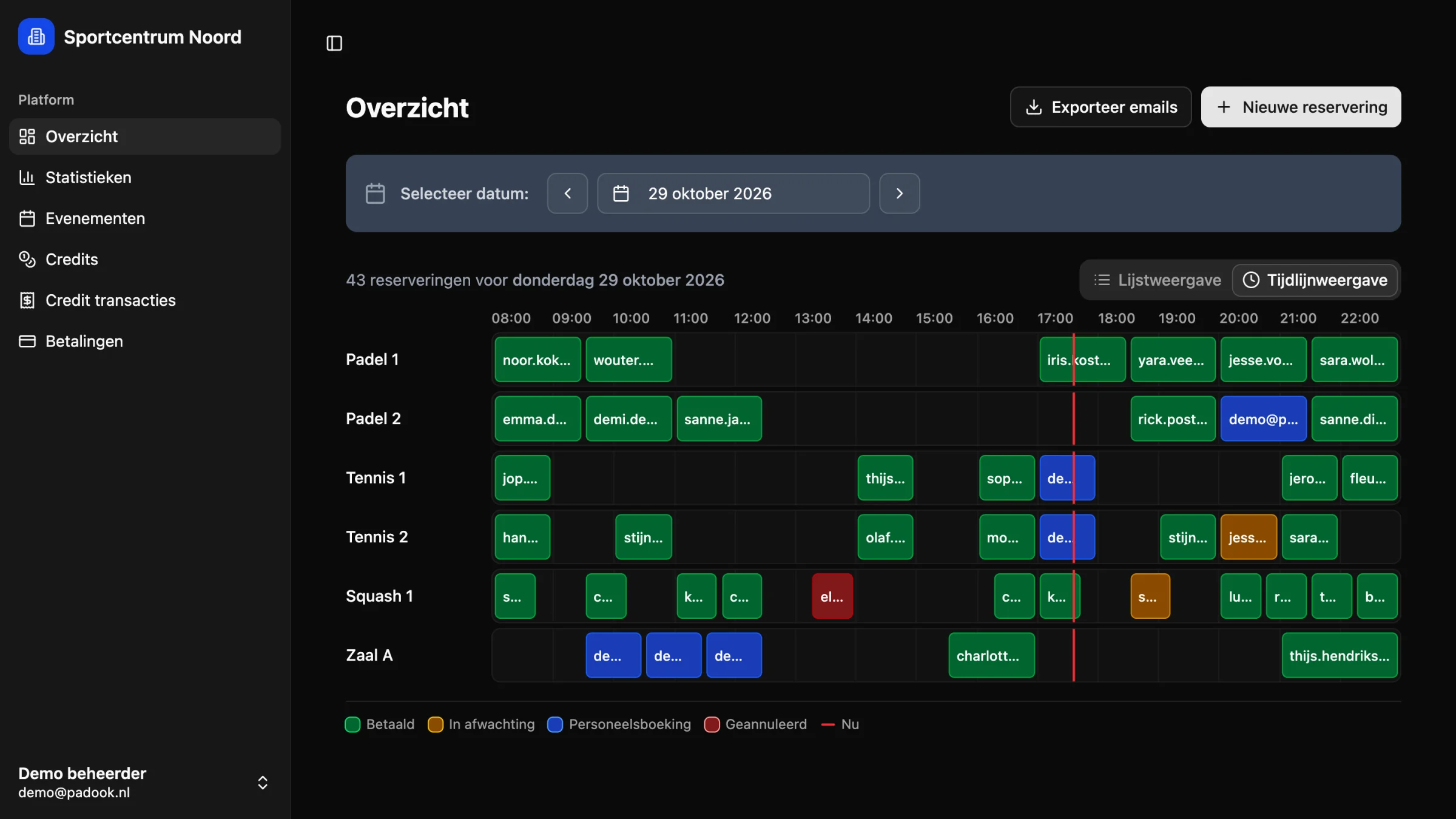The image size is (1456, 819).
Task: Open Credit transacties page
Action: [x=145, y=300]
